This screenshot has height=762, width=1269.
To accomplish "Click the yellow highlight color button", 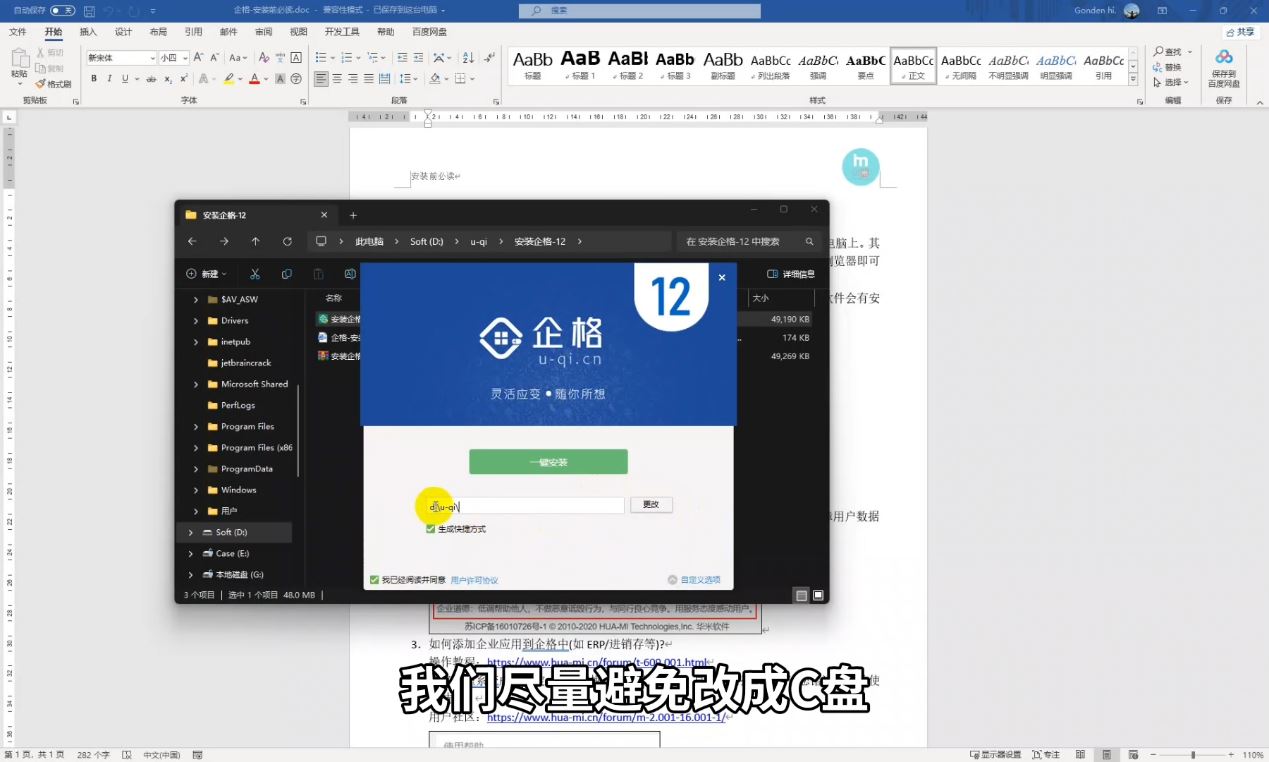I will [x=229, y=78].
